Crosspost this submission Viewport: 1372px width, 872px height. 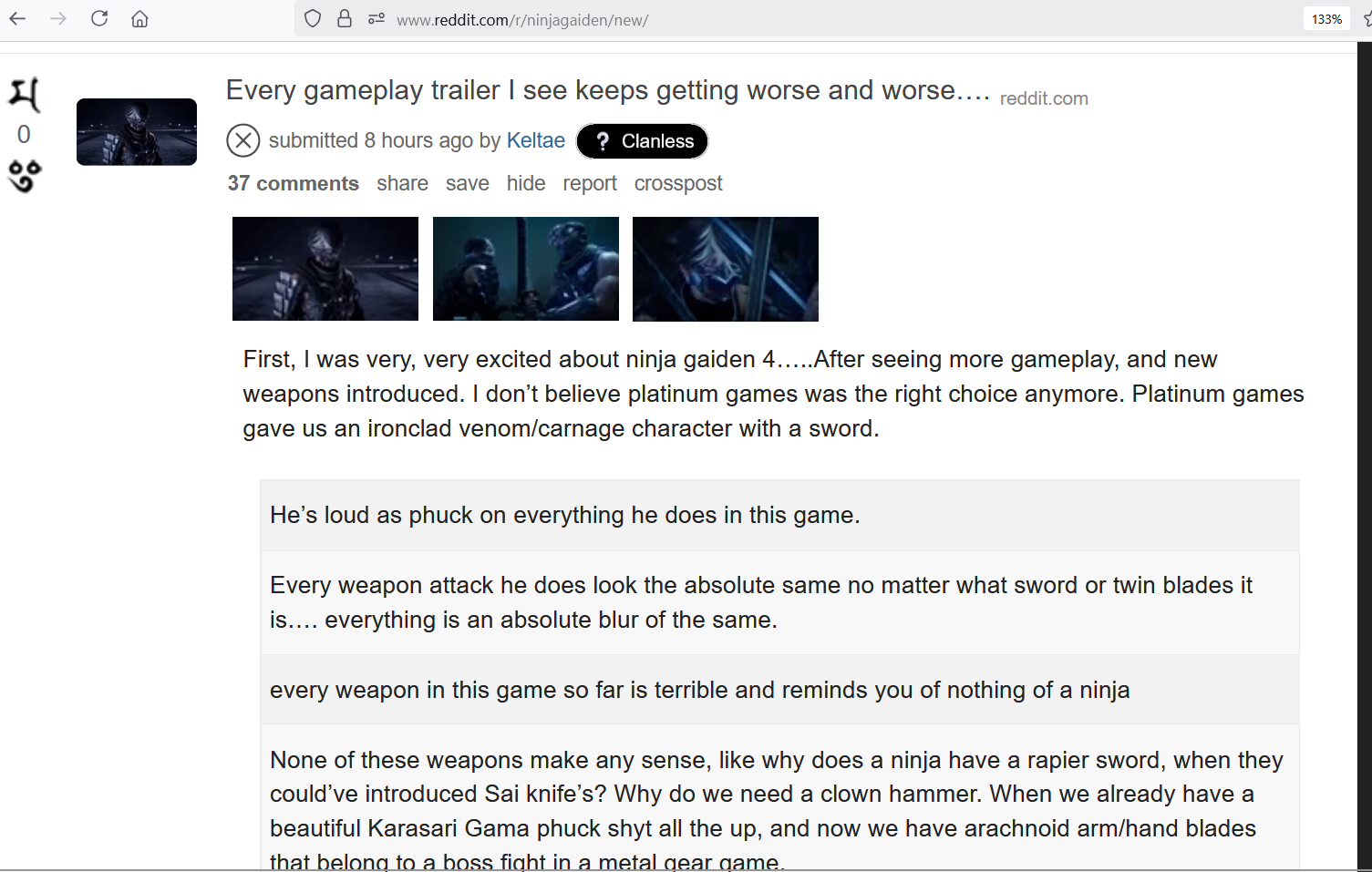click(x=678, y=183)
